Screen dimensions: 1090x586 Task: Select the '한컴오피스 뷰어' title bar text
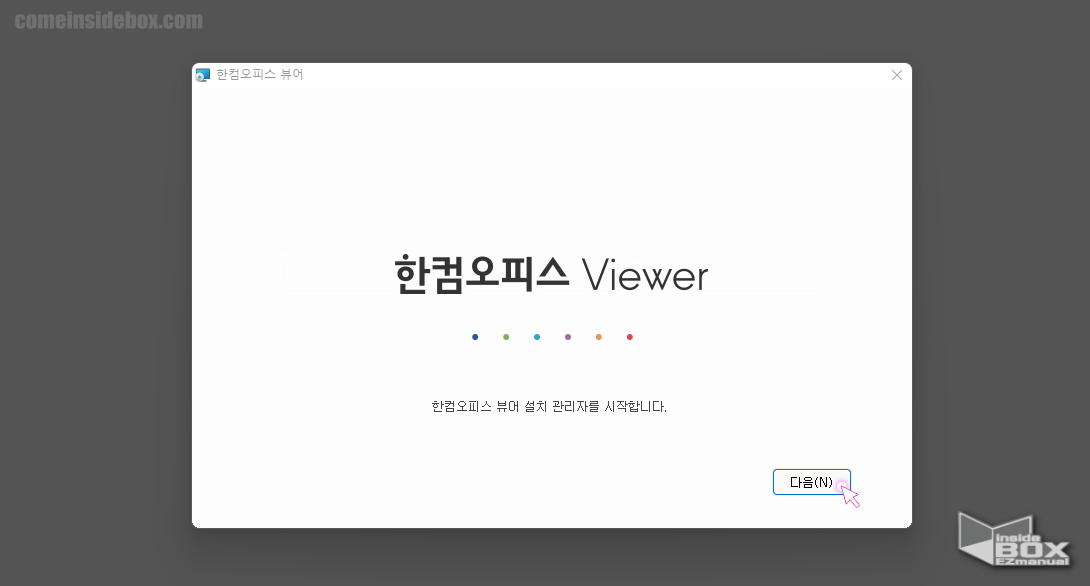coord(259,74)
